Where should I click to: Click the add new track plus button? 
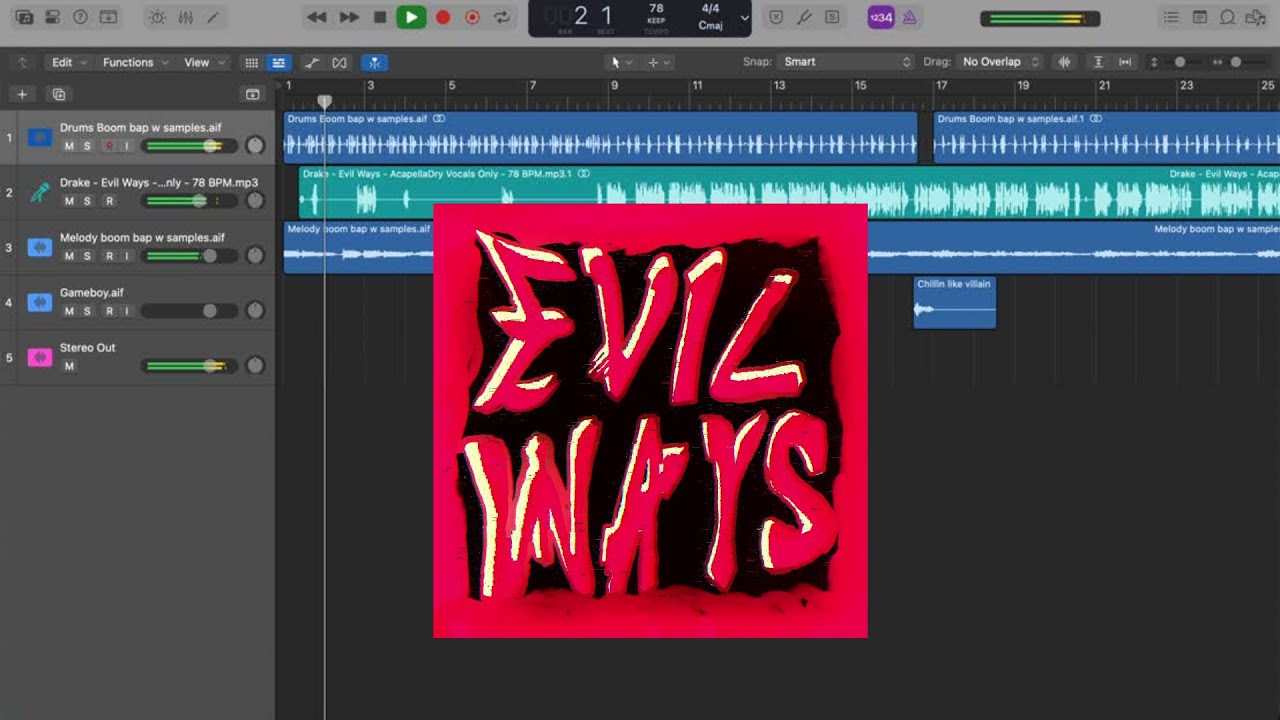click(22, 94)
